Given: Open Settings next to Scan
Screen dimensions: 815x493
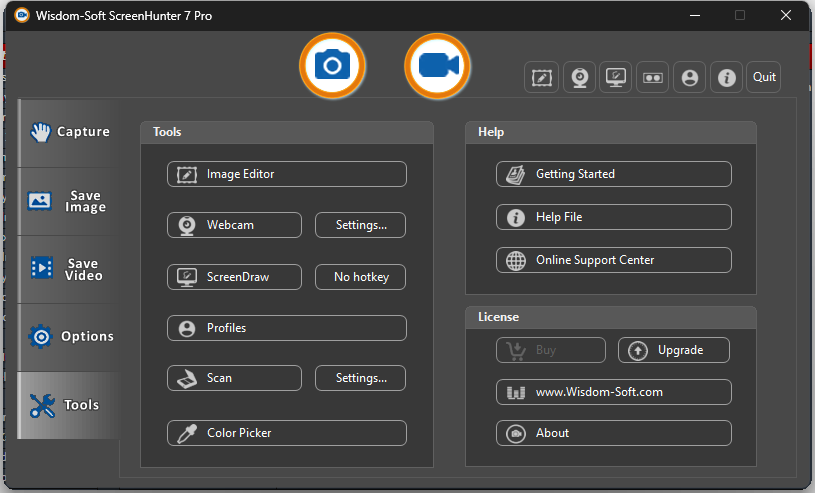Looking at the screenshot, I should pyautogui.click(x=361, y=378).
